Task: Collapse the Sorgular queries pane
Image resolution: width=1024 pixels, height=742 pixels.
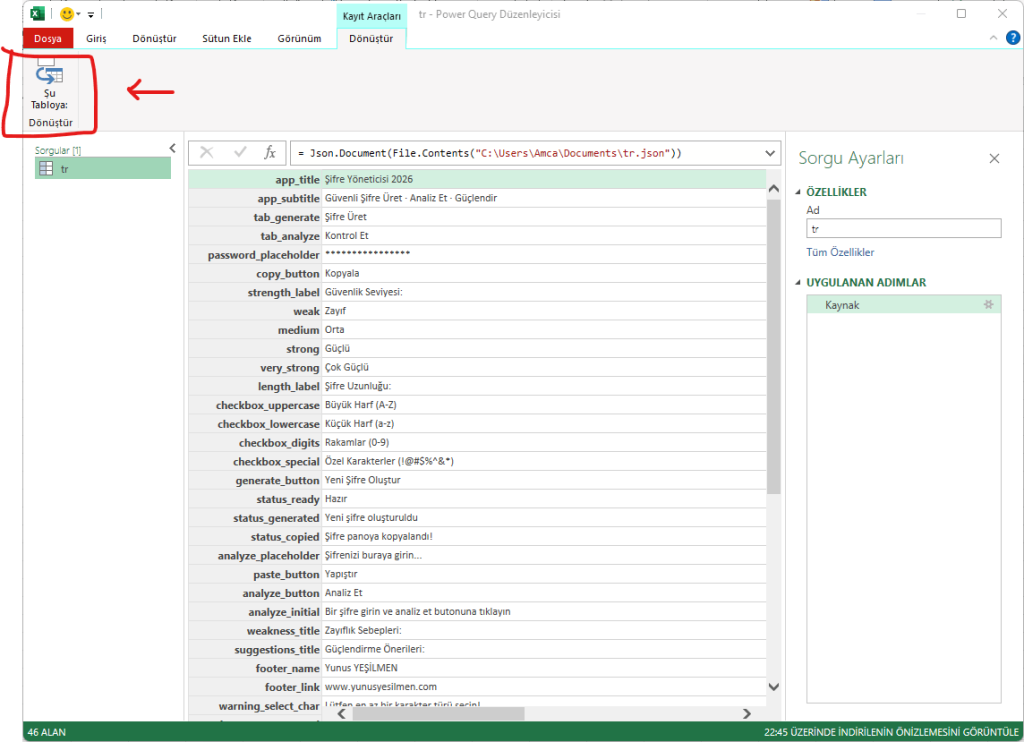Action: (172, 148)
